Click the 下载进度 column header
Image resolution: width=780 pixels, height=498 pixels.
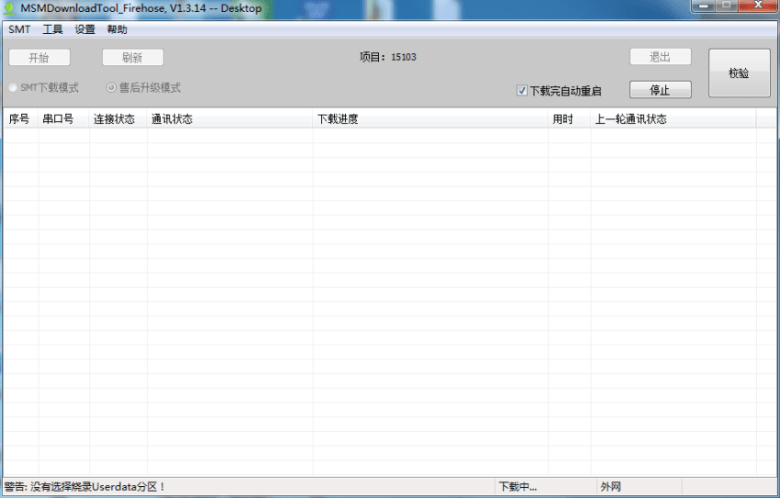[x=338, y=119]
